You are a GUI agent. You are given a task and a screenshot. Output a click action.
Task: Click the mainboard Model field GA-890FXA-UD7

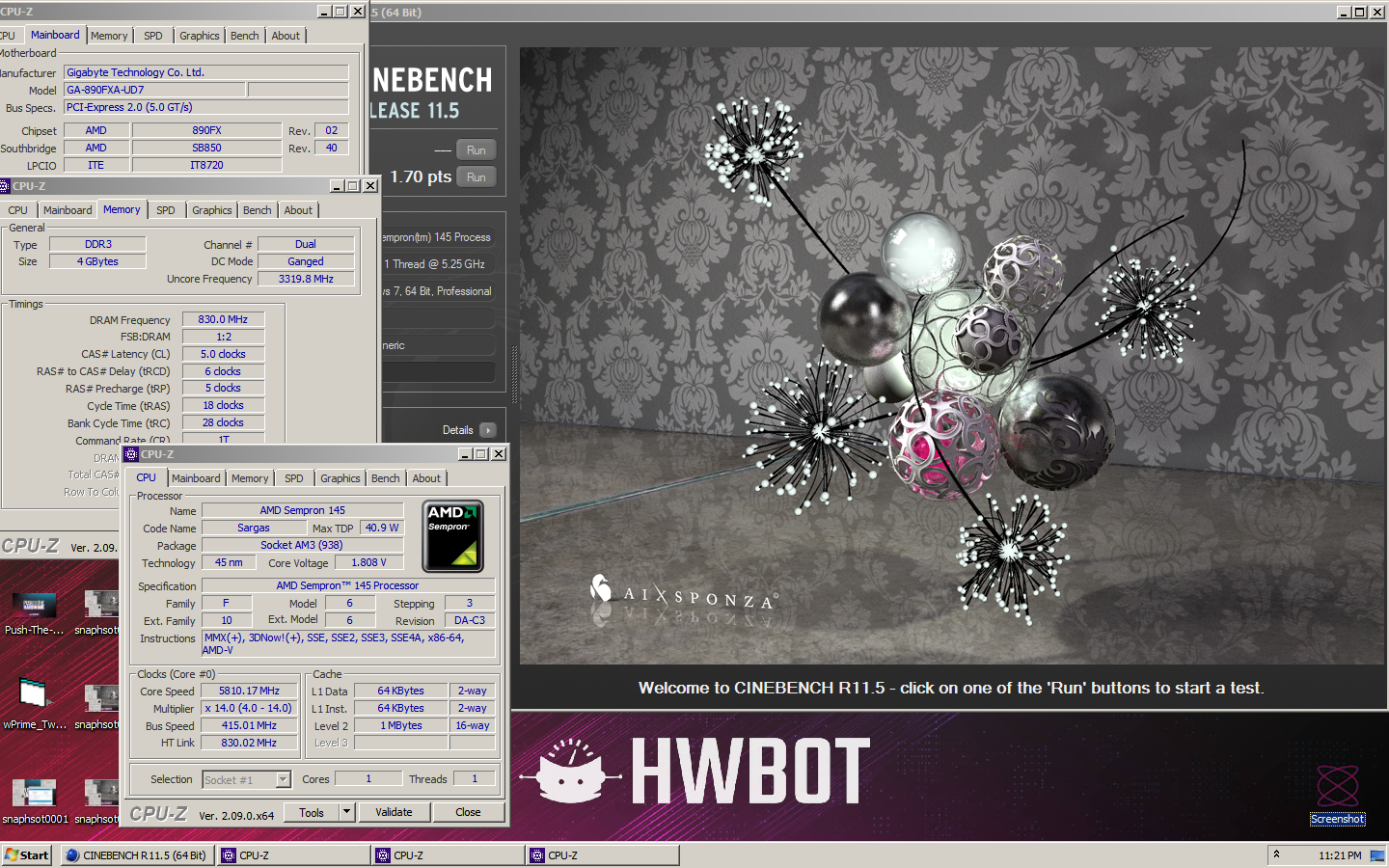point(155,90)
